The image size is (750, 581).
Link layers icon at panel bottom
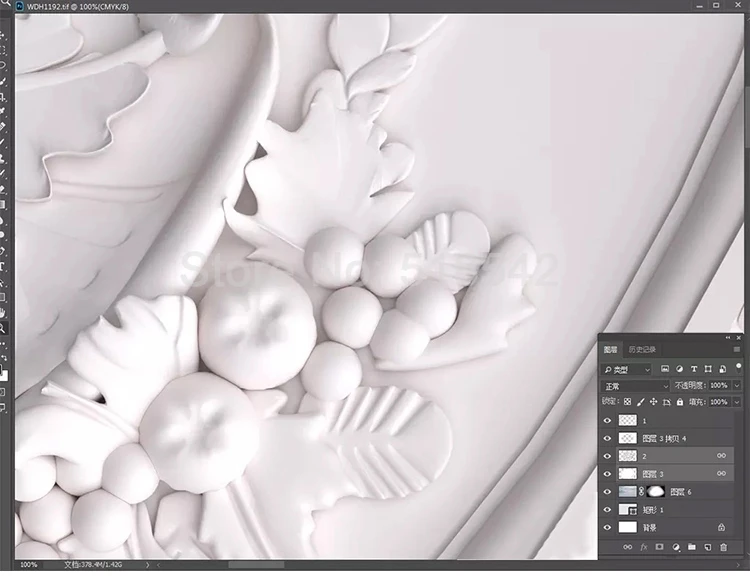[x=628, y=547]
